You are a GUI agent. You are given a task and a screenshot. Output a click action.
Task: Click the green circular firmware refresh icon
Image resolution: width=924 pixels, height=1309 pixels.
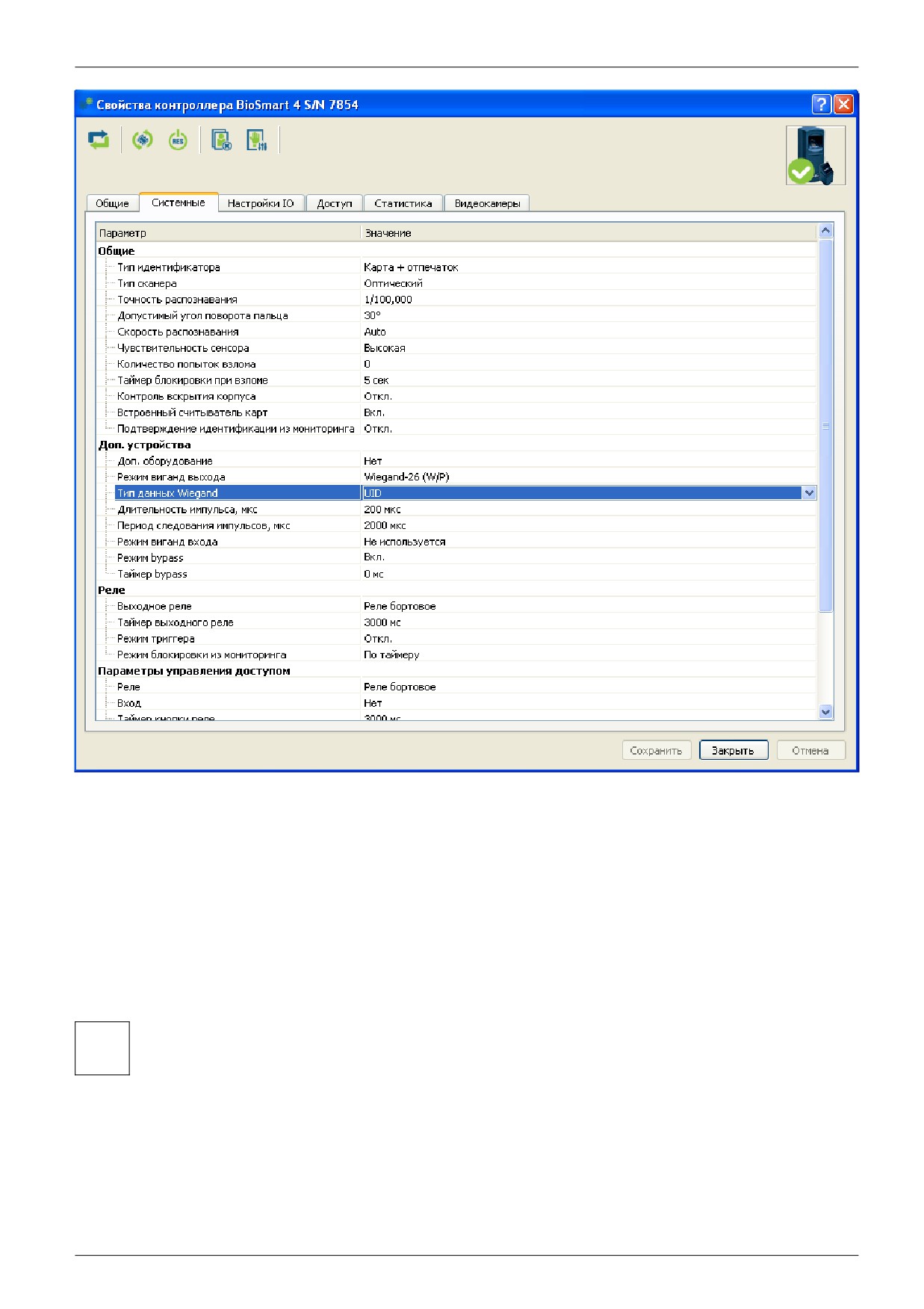pyautogui.click(x=142, y=140)
